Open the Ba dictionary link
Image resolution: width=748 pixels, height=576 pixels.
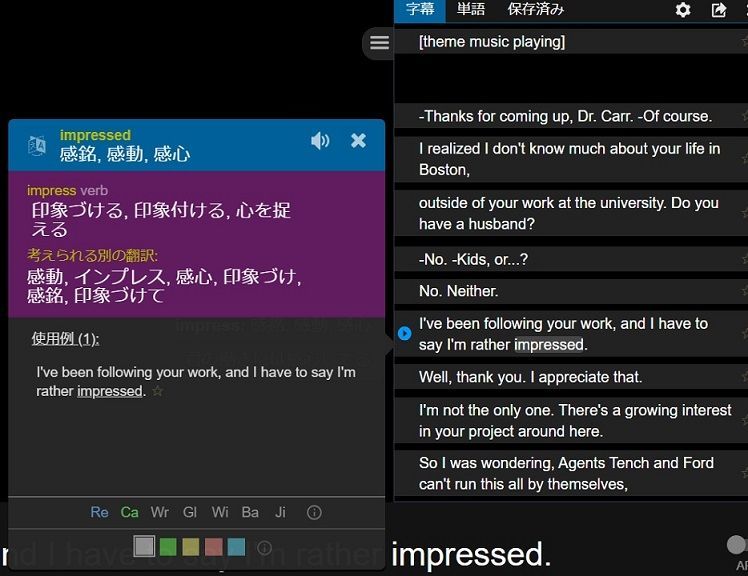click(x=250, y=512)
